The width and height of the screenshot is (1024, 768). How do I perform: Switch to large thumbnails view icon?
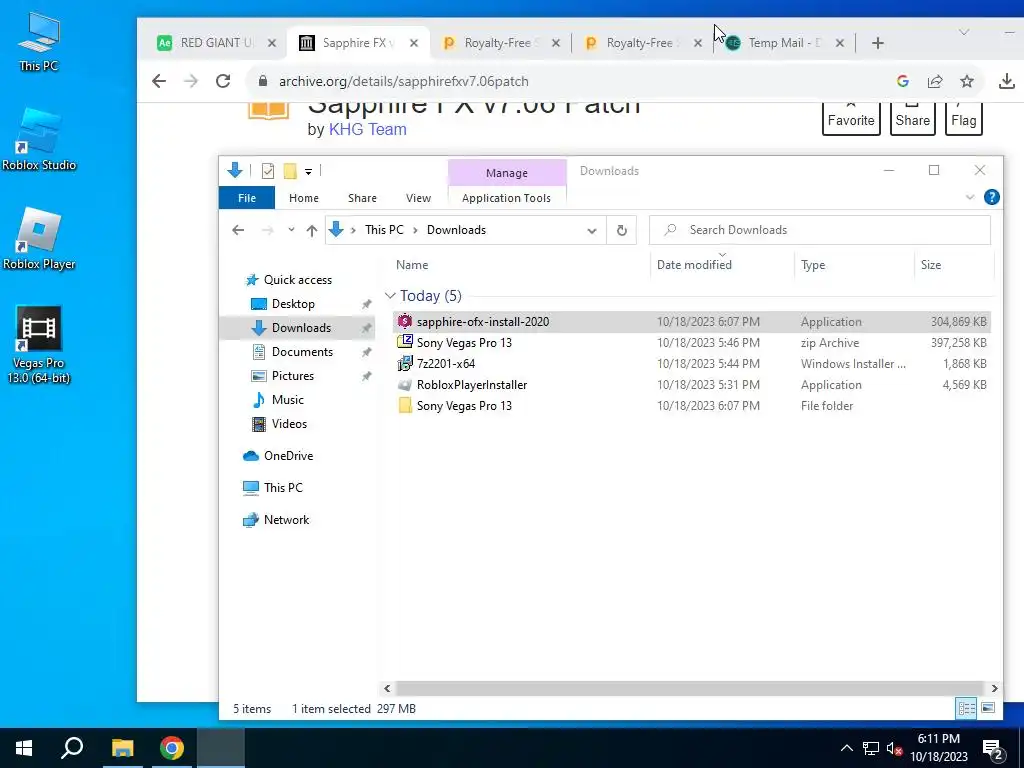pos(988,708)
